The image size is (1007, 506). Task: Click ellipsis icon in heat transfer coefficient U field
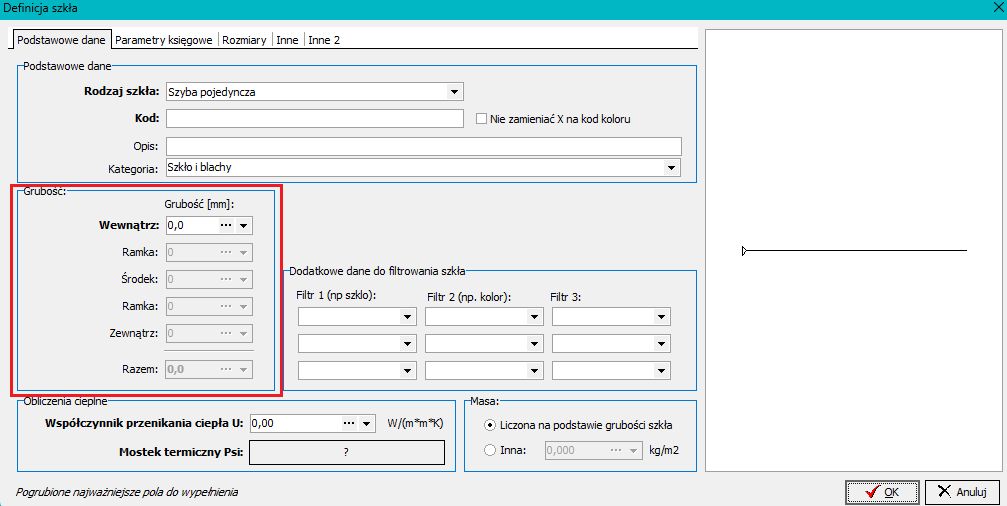point(349,423)
